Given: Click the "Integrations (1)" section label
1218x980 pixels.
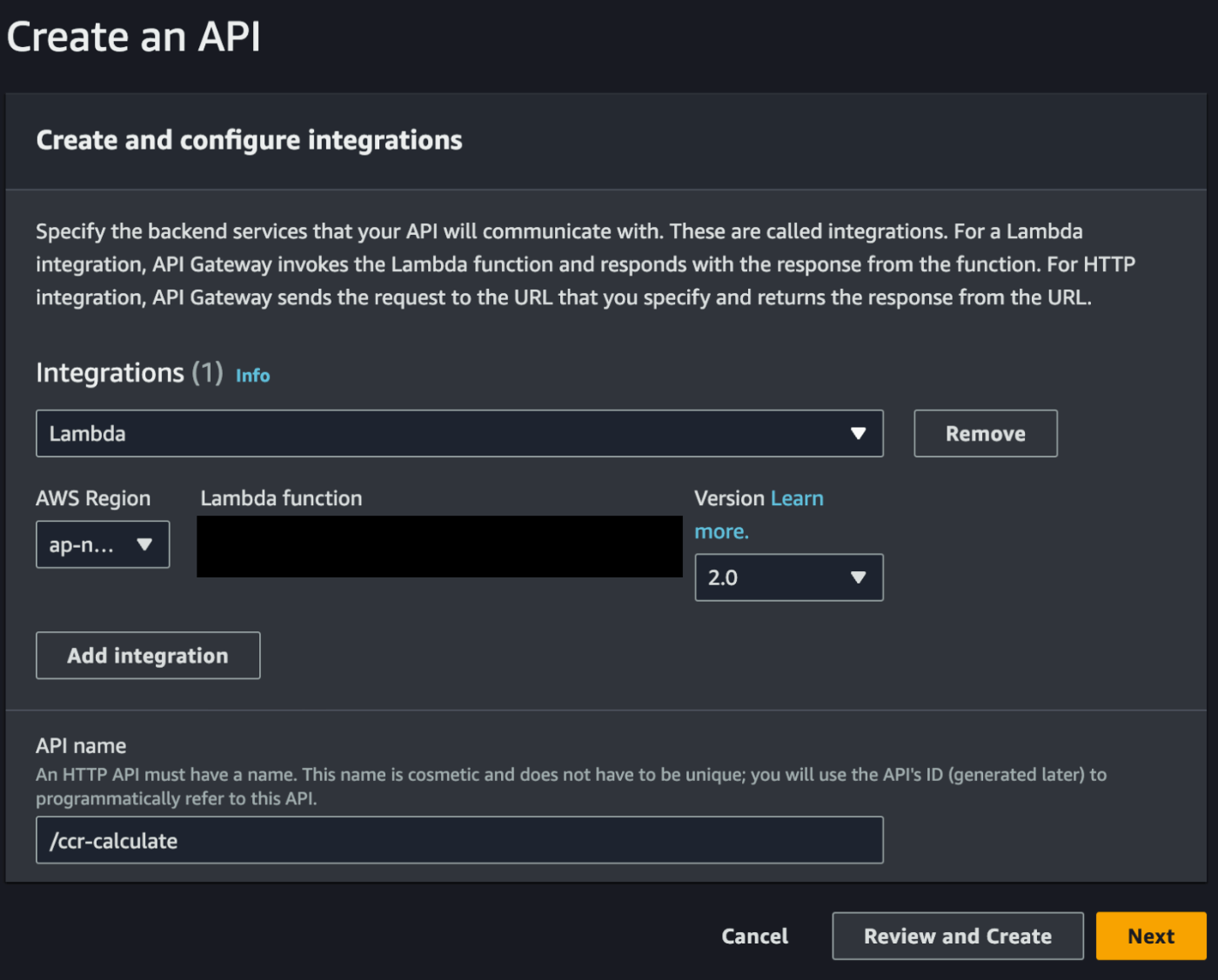Looking at the screenshot, I should coord(129,373).
